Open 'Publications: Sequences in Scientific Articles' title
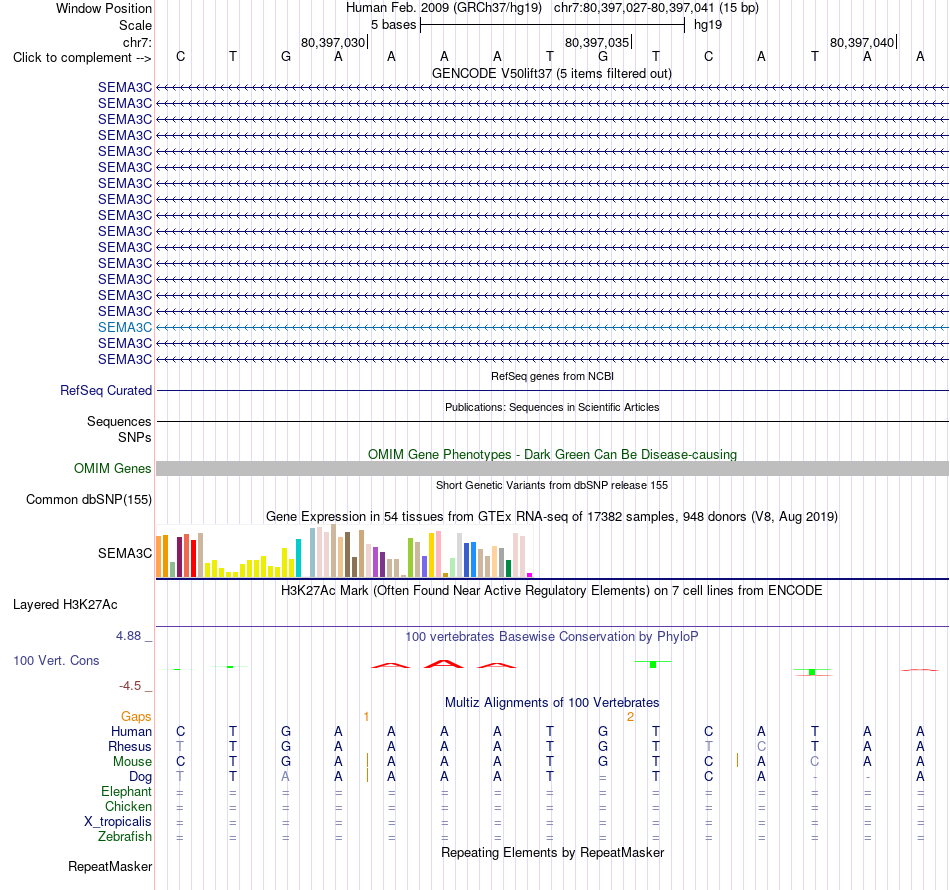950x890 pixels. point(552,407)
